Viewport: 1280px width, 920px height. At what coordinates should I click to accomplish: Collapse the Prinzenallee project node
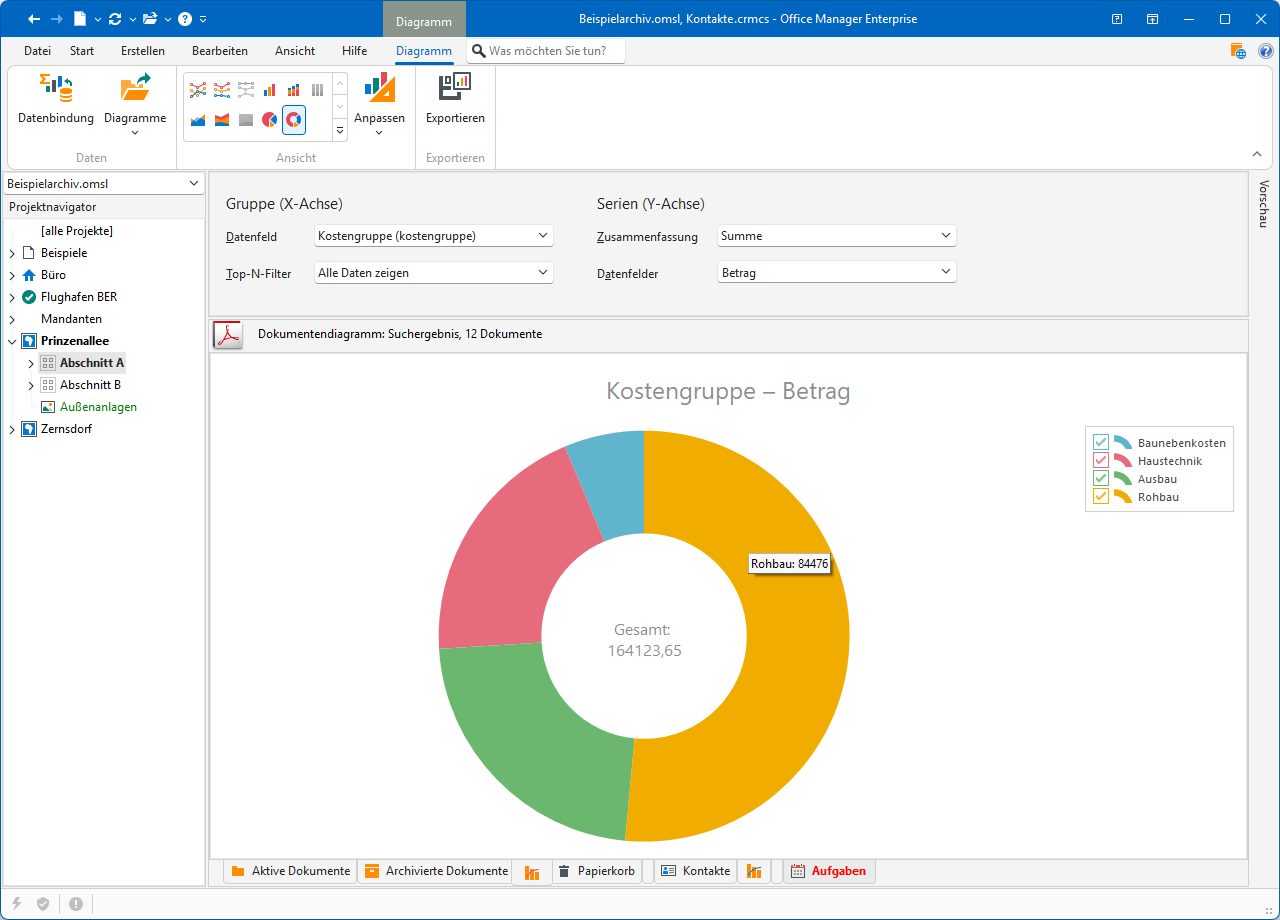pos(12,341)
